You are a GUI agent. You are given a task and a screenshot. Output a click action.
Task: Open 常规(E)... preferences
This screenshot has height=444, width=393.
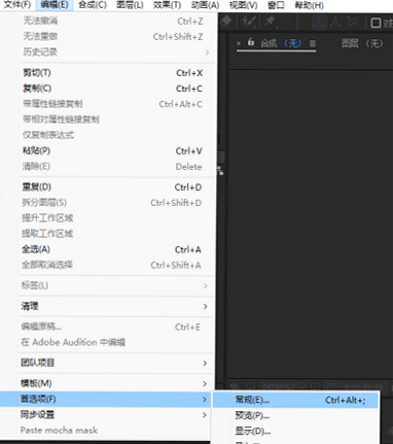(295, 400)
